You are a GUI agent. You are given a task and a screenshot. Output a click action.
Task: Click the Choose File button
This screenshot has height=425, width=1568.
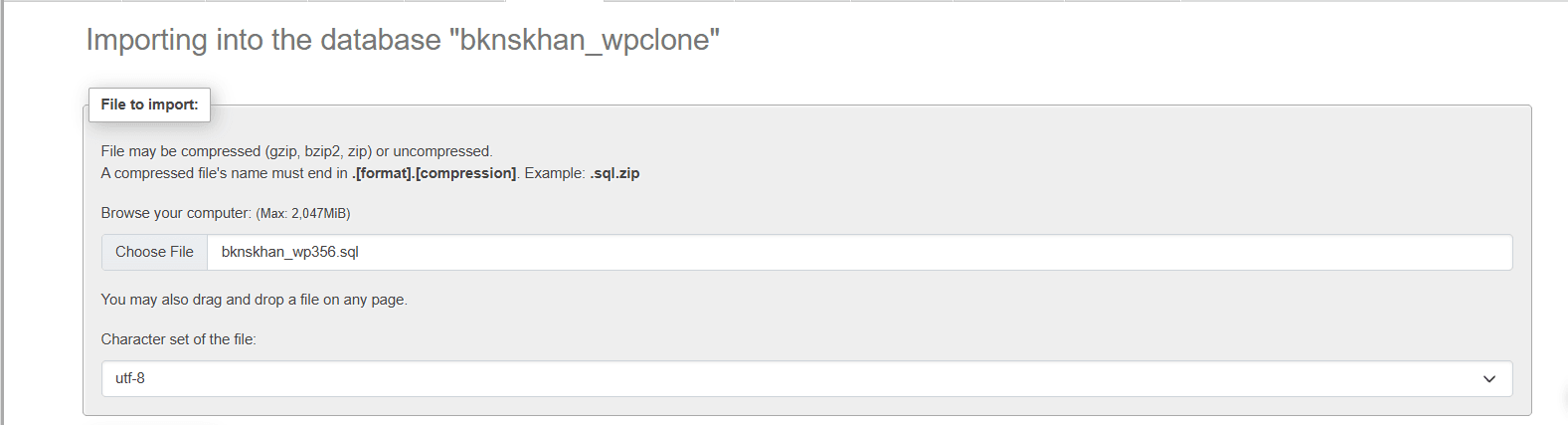tap(154, 252)
